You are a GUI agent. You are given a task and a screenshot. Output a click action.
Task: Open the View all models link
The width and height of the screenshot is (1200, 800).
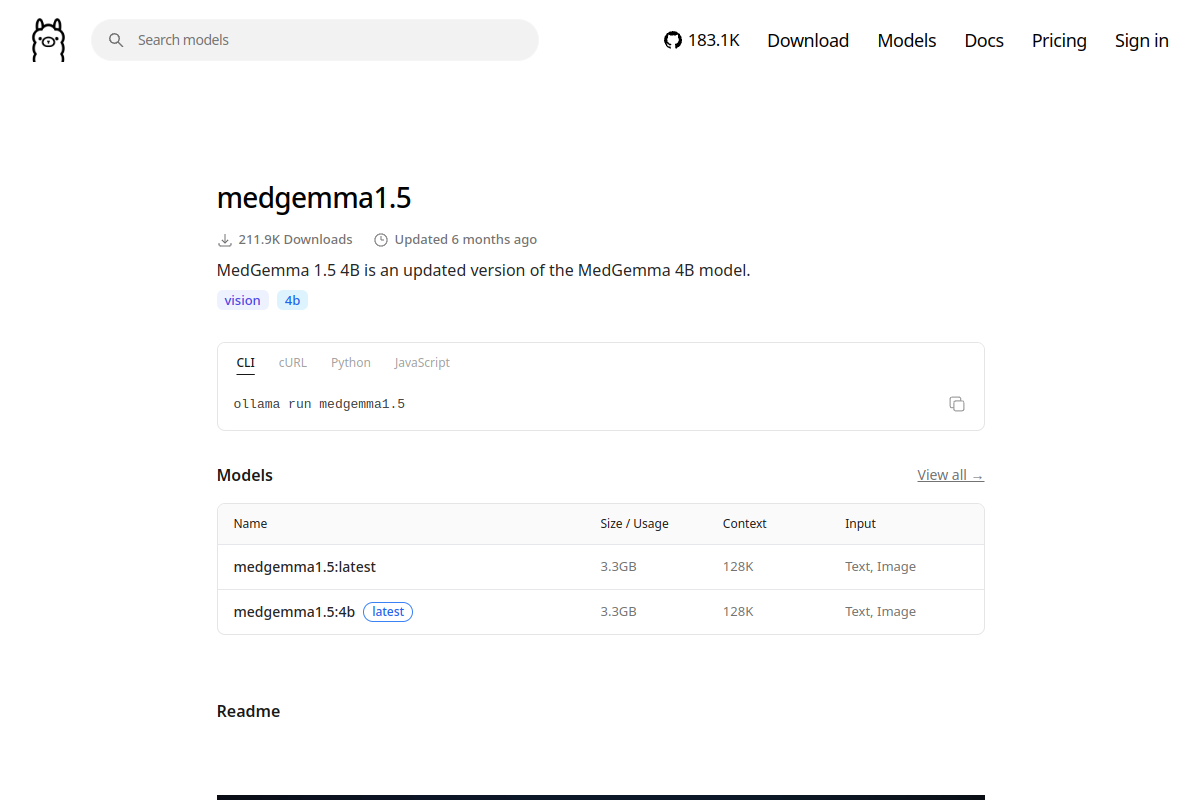(x=950, y=475)
